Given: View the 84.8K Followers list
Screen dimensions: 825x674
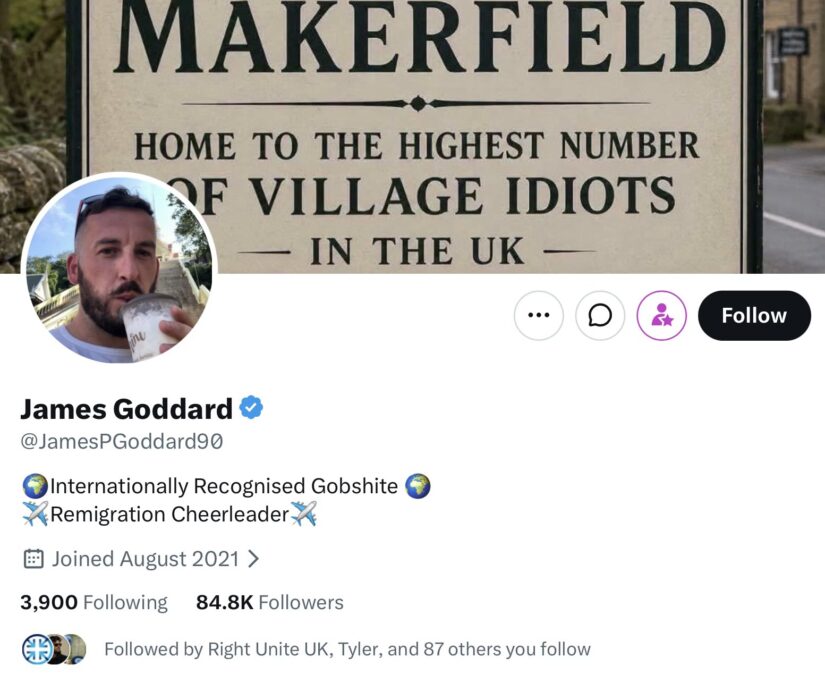Looking at the screenshot, I should [269, 602].
